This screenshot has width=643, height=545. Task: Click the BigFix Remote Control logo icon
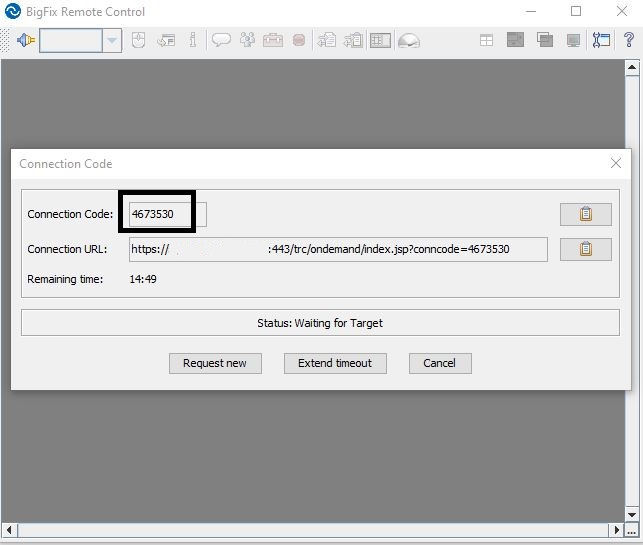point(13,11)
